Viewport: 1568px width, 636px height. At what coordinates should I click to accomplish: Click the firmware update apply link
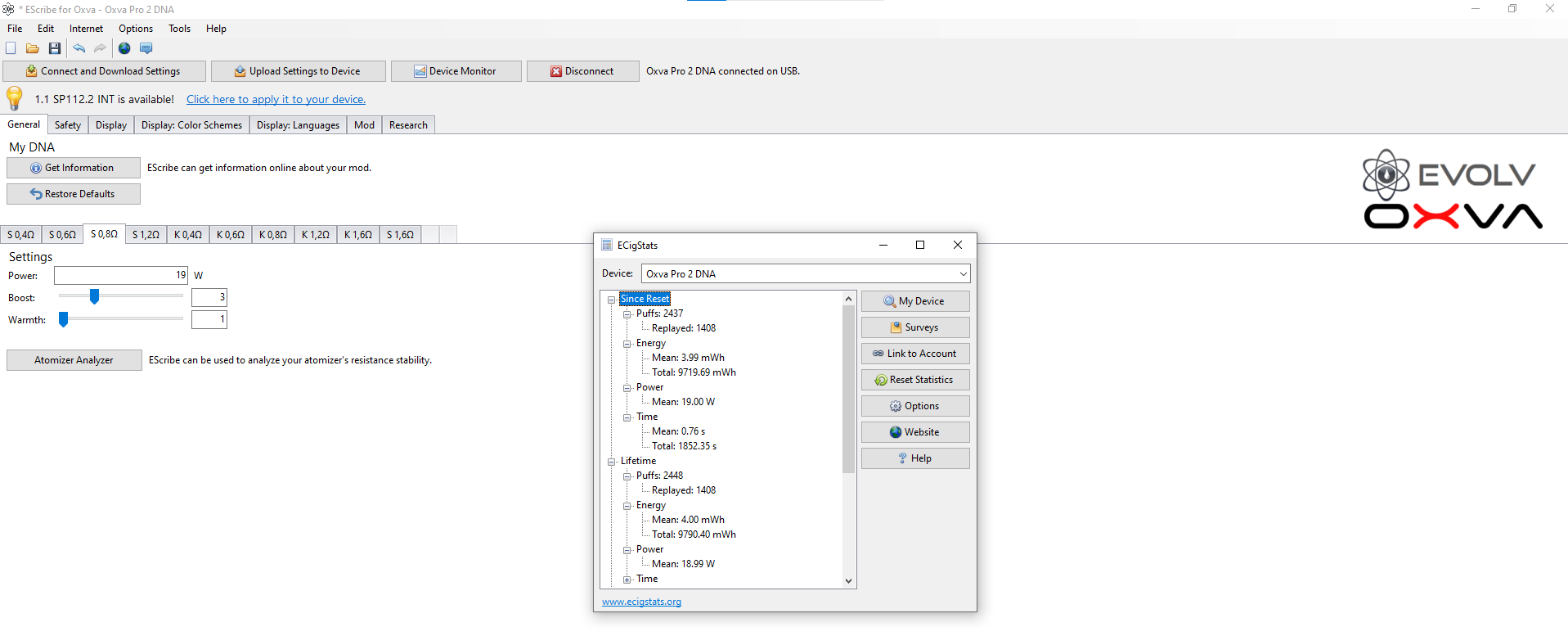point(276,99)
